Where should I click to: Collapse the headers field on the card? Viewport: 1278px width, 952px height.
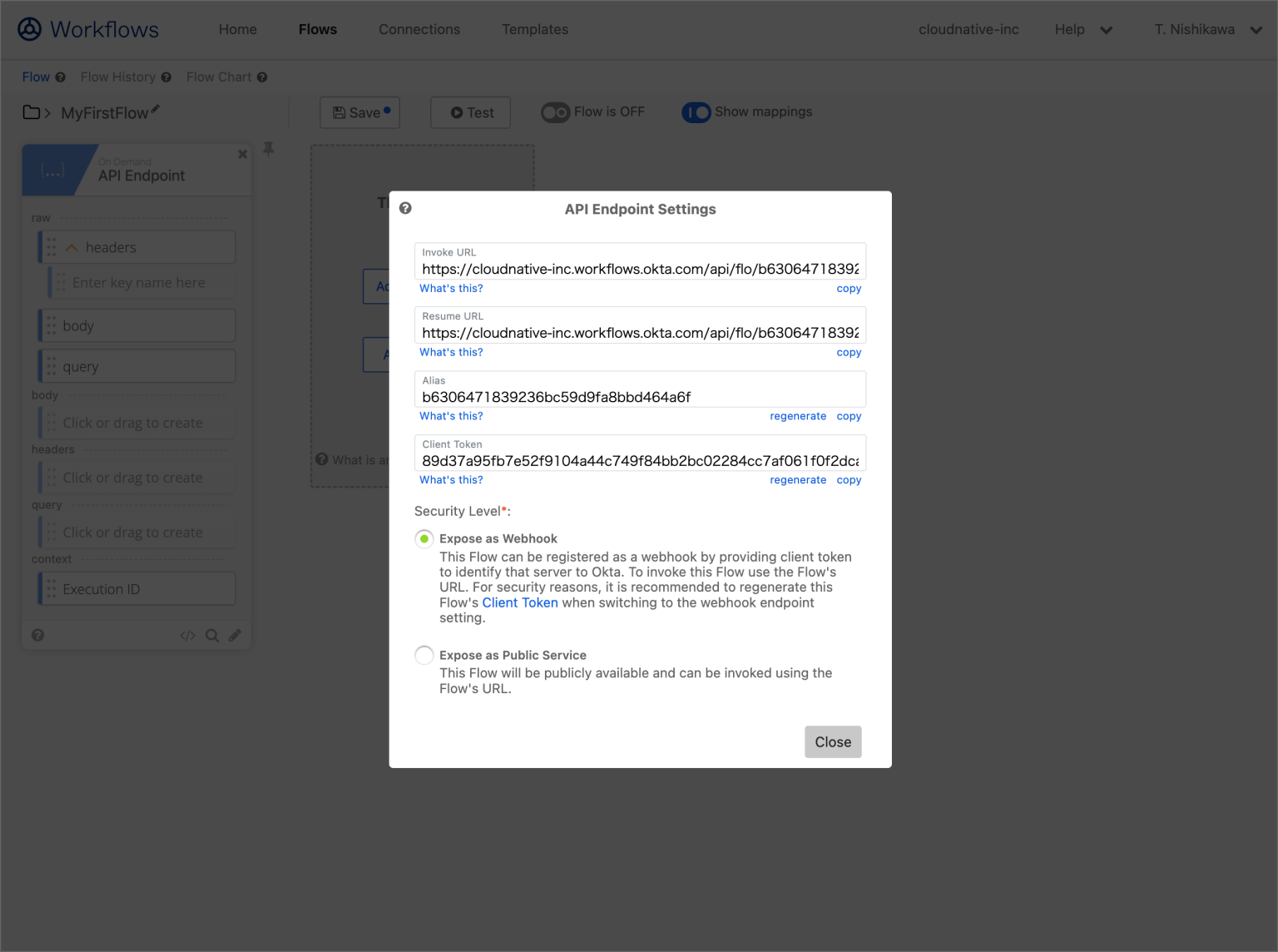pyautogui.click(x=72, y=247)
